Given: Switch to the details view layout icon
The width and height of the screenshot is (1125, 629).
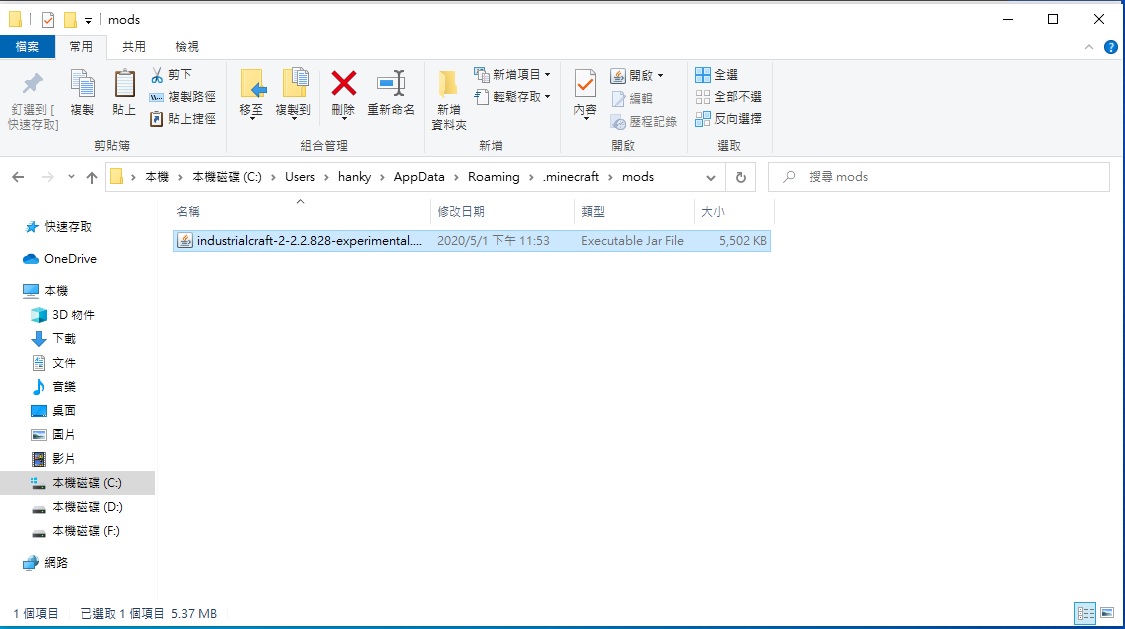Looking at the screenshot, I should pyautogui.click(x=1086, y=613).
